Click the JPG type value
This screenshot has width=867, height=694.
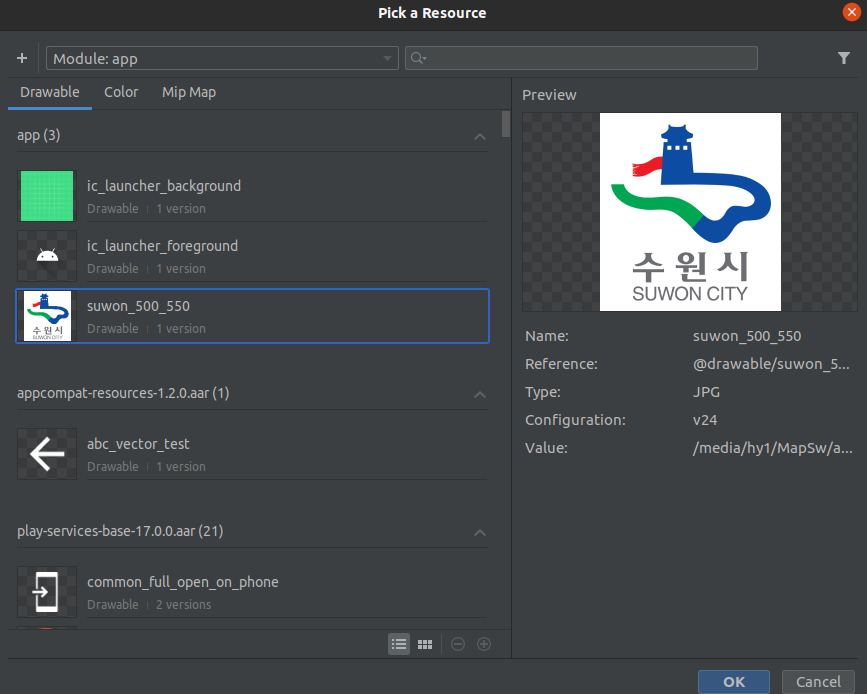[706, 392]
